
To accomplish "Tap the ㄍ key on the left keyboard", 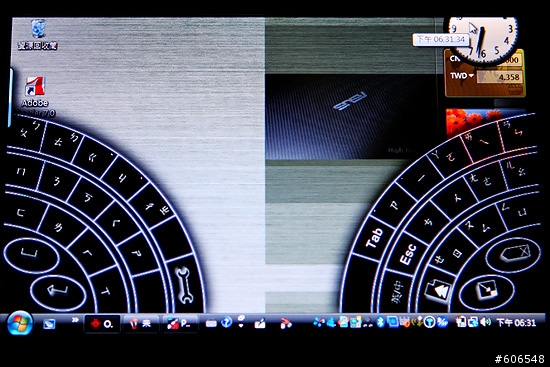I will point(93,157).
